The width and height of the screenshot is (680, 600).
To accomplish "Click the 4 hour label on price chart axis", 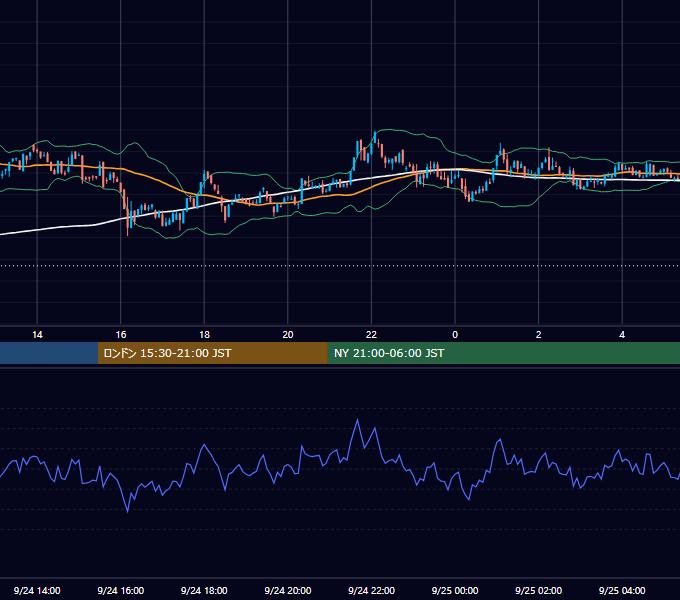I will [622, 335].
